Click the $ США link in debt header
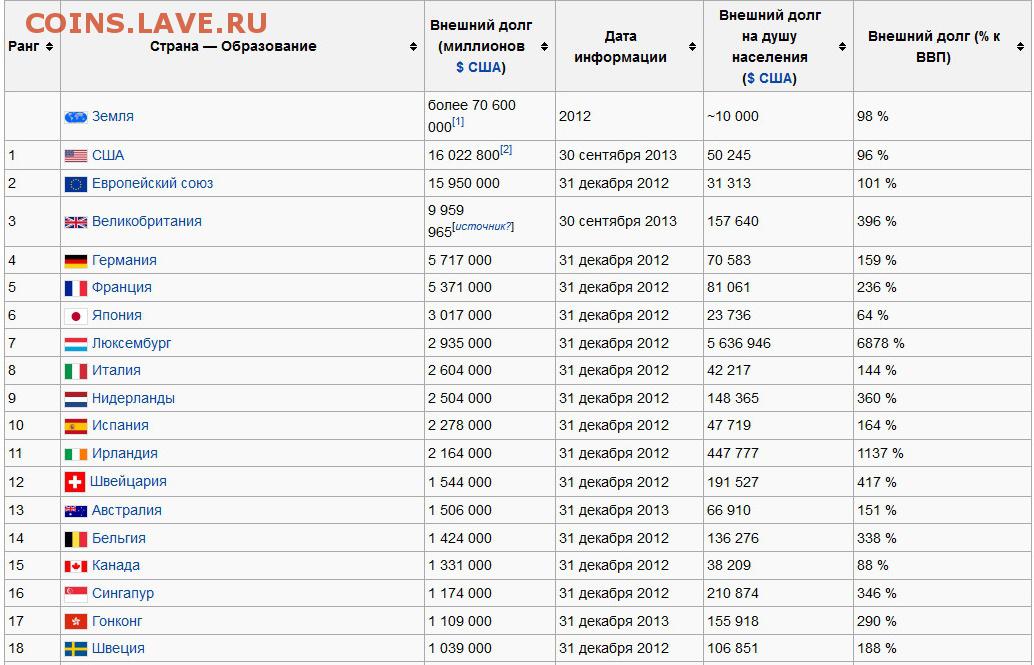 click(x=480, y=68)
